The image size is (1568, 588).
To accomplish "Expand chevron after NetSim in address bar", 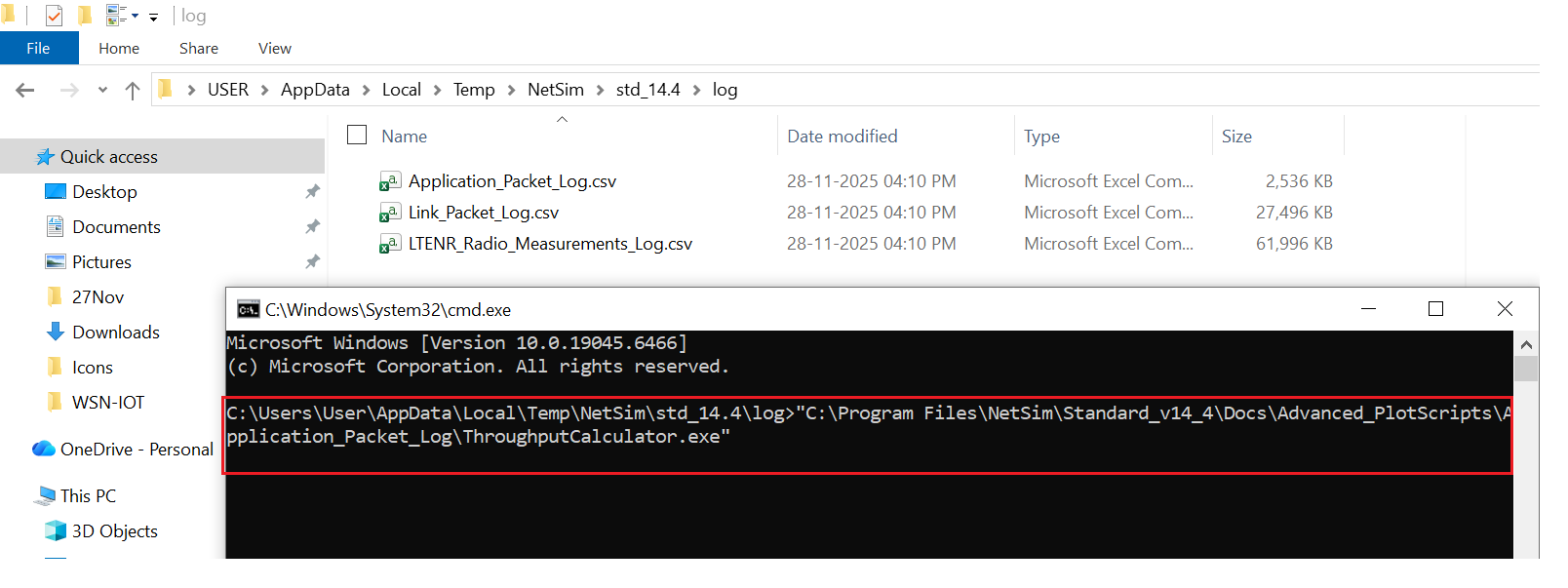I will (x=600, y=90).
